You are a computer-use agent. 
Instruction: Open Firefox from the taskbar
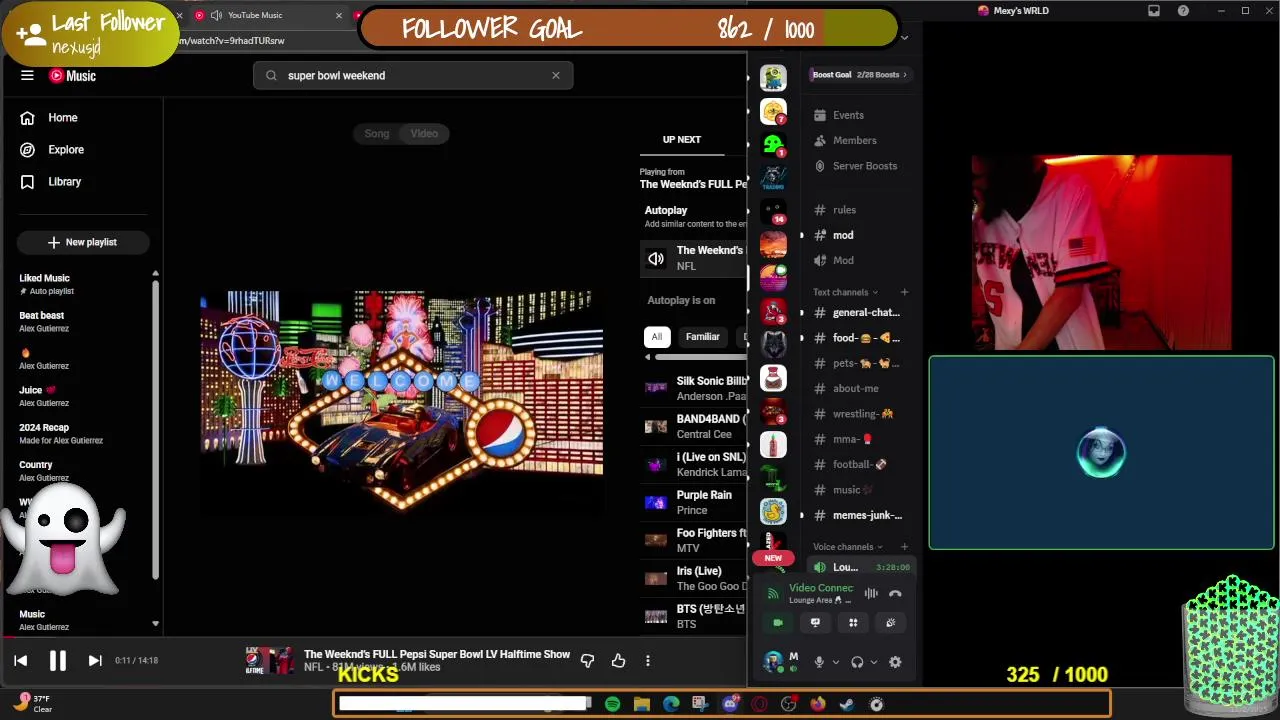[818, 704]
